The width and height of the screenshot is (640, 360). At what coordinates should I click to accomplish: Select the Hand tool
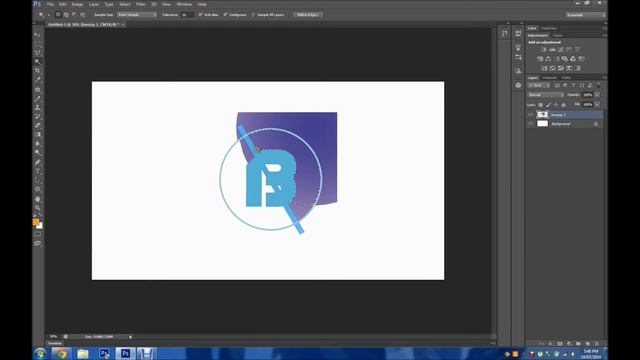pyautogui.click(x=38, y=199)
